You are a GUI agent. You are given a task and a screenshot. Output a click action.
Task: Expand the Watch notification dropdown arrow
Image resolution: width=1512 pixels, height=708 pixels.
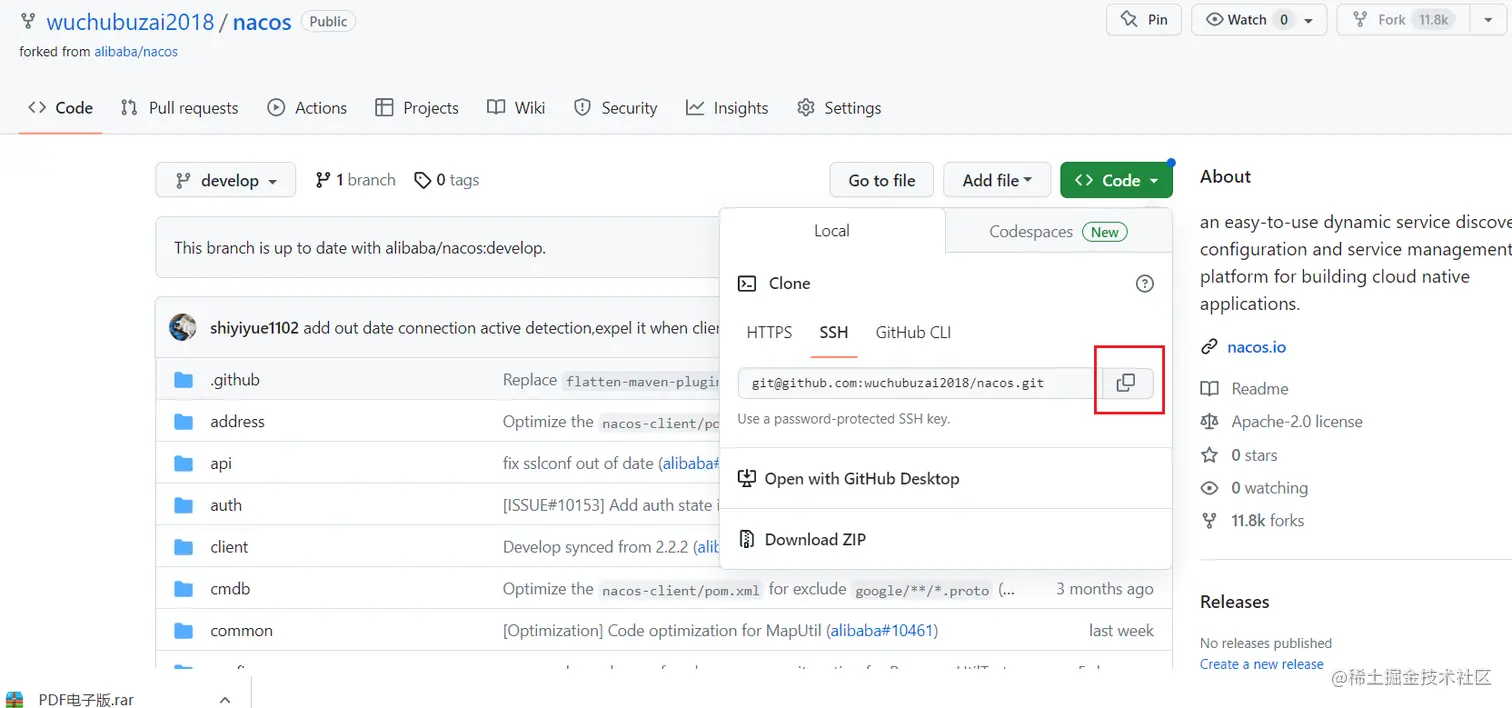click(x=1309, y=20)
